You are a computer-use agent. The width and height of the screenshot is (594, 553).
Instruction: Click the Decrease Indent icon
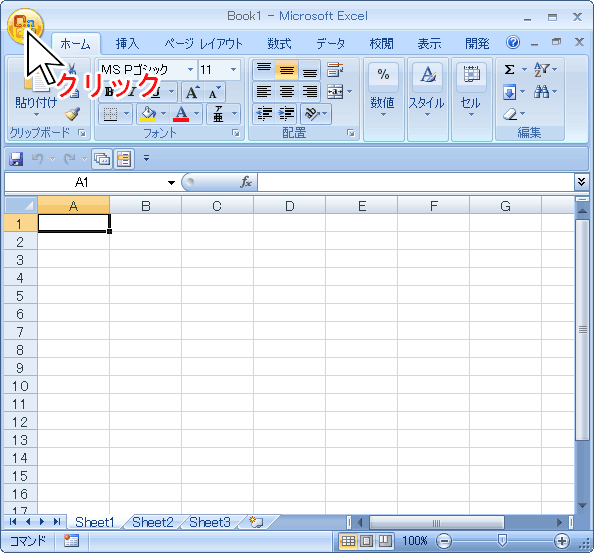tap(264, 113)
